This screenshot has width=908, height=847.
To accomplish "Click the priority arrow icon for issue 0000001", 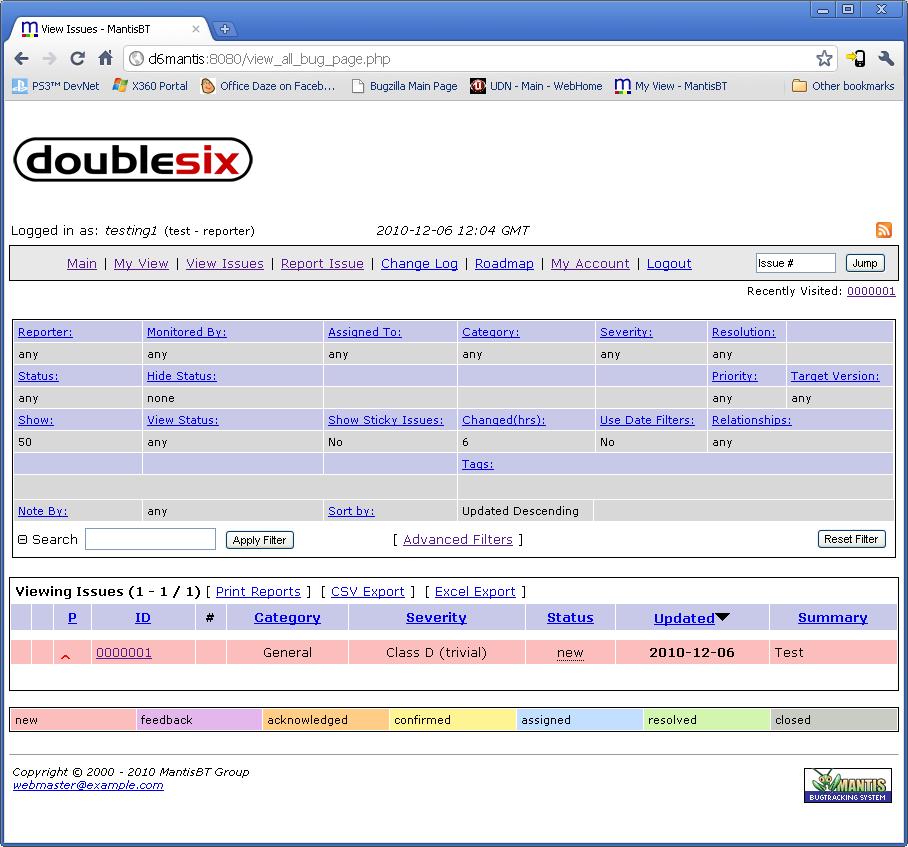I will (66, 655).
